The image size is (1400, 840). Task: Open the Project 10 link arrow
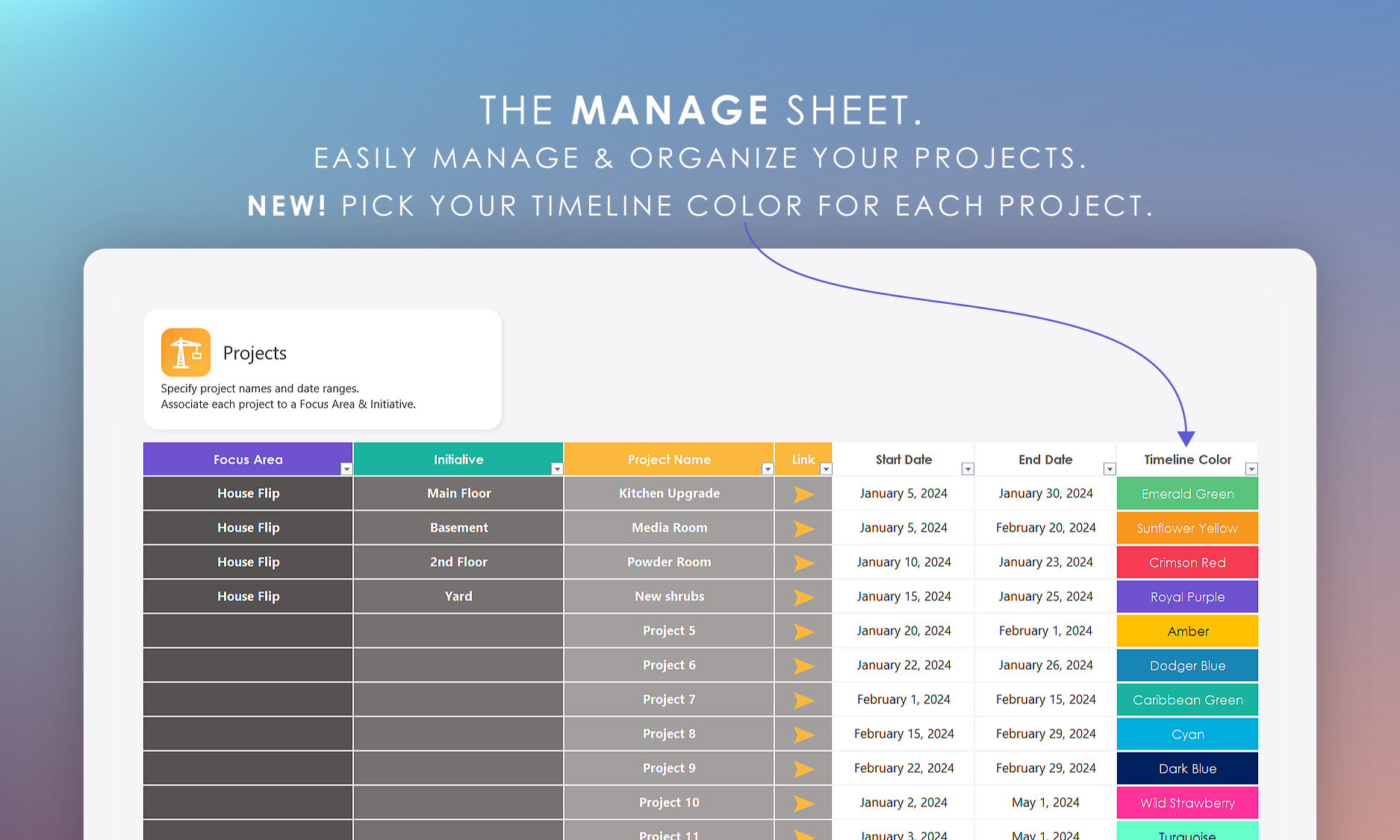click(803, 803)
